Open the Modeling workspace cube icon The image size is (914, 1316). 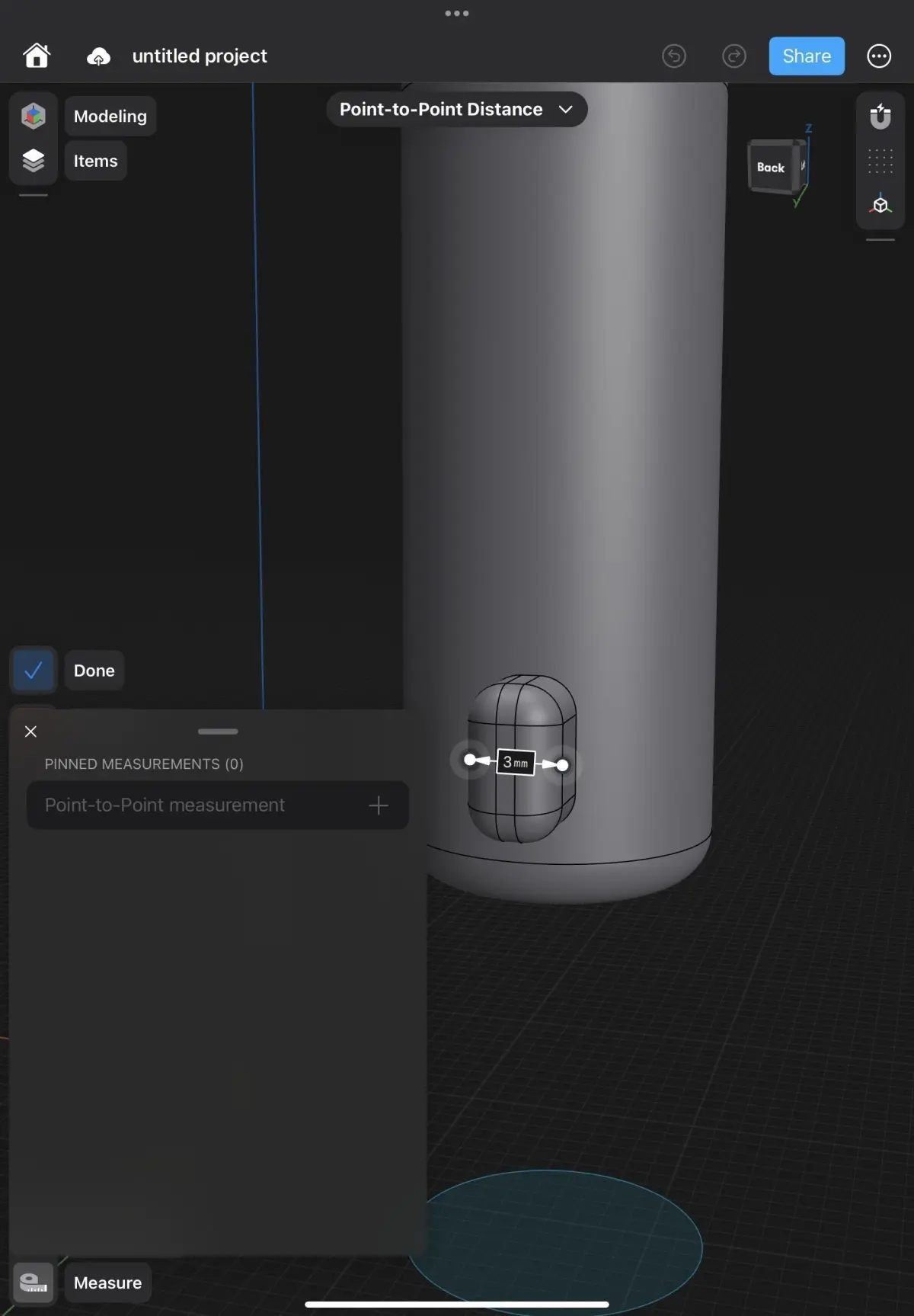coord(34,116)
